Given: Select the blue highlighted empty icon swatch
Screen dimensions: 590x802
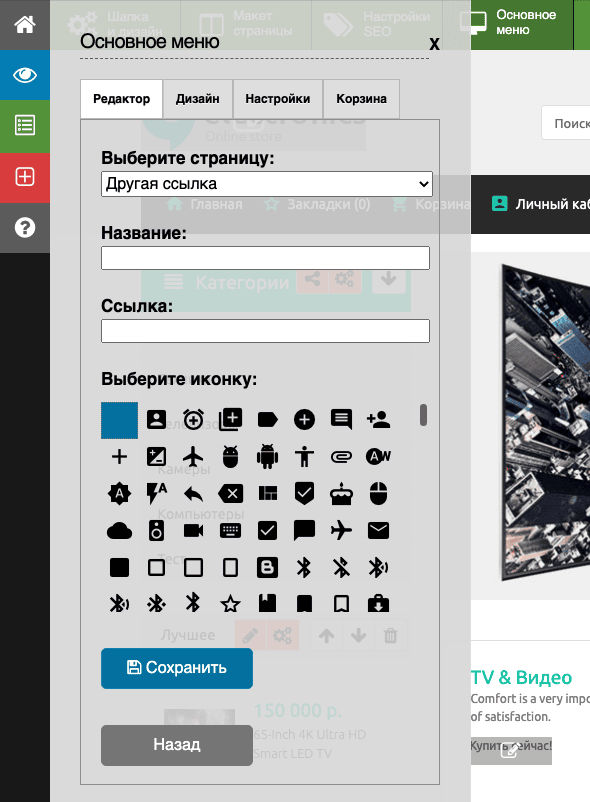Looking at the screenshot, I should (x=119, y=420).
